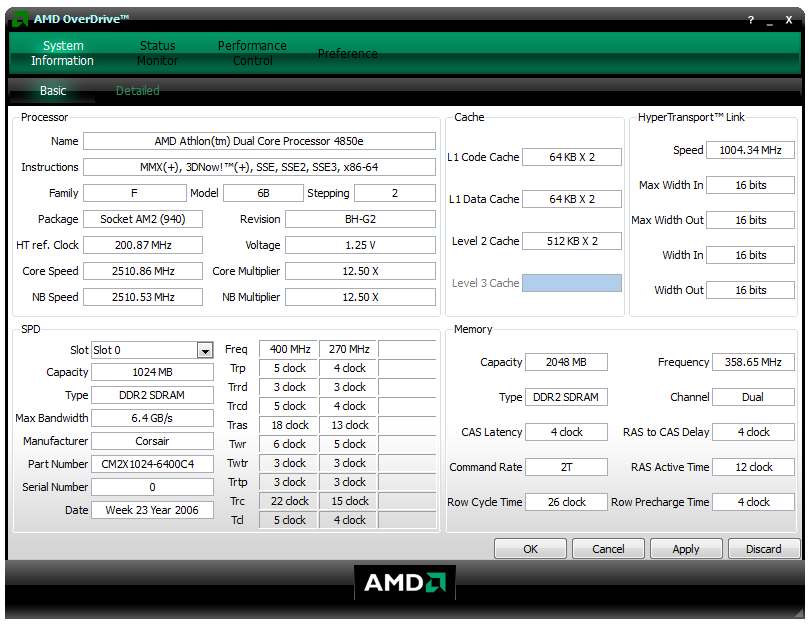Click the L1 Code Cache 64 KB X 2 value

tap(572, 157)
